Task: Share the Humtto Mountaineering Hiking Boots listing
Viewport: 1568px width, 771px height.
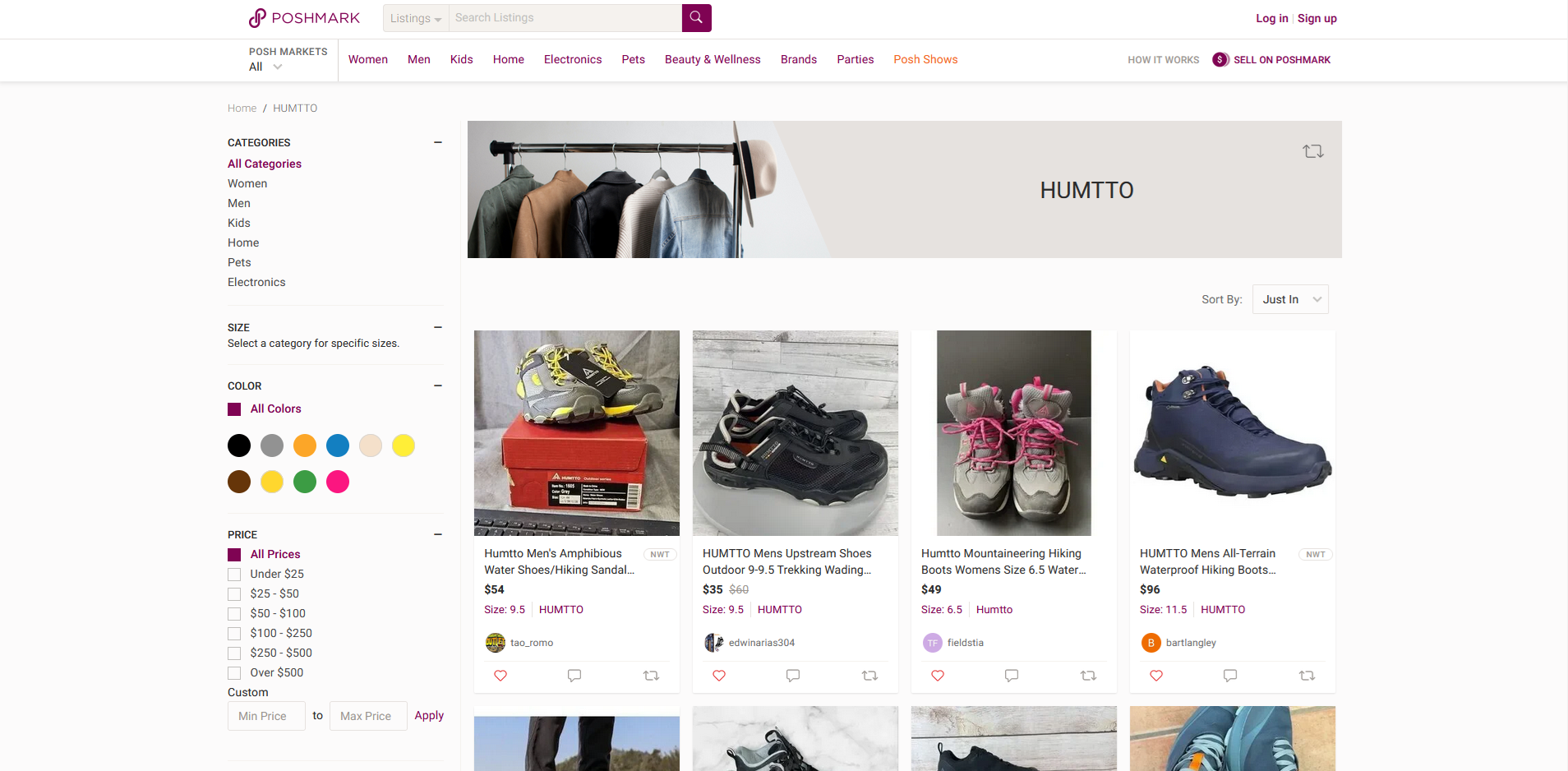Action: pos(1088,676)
